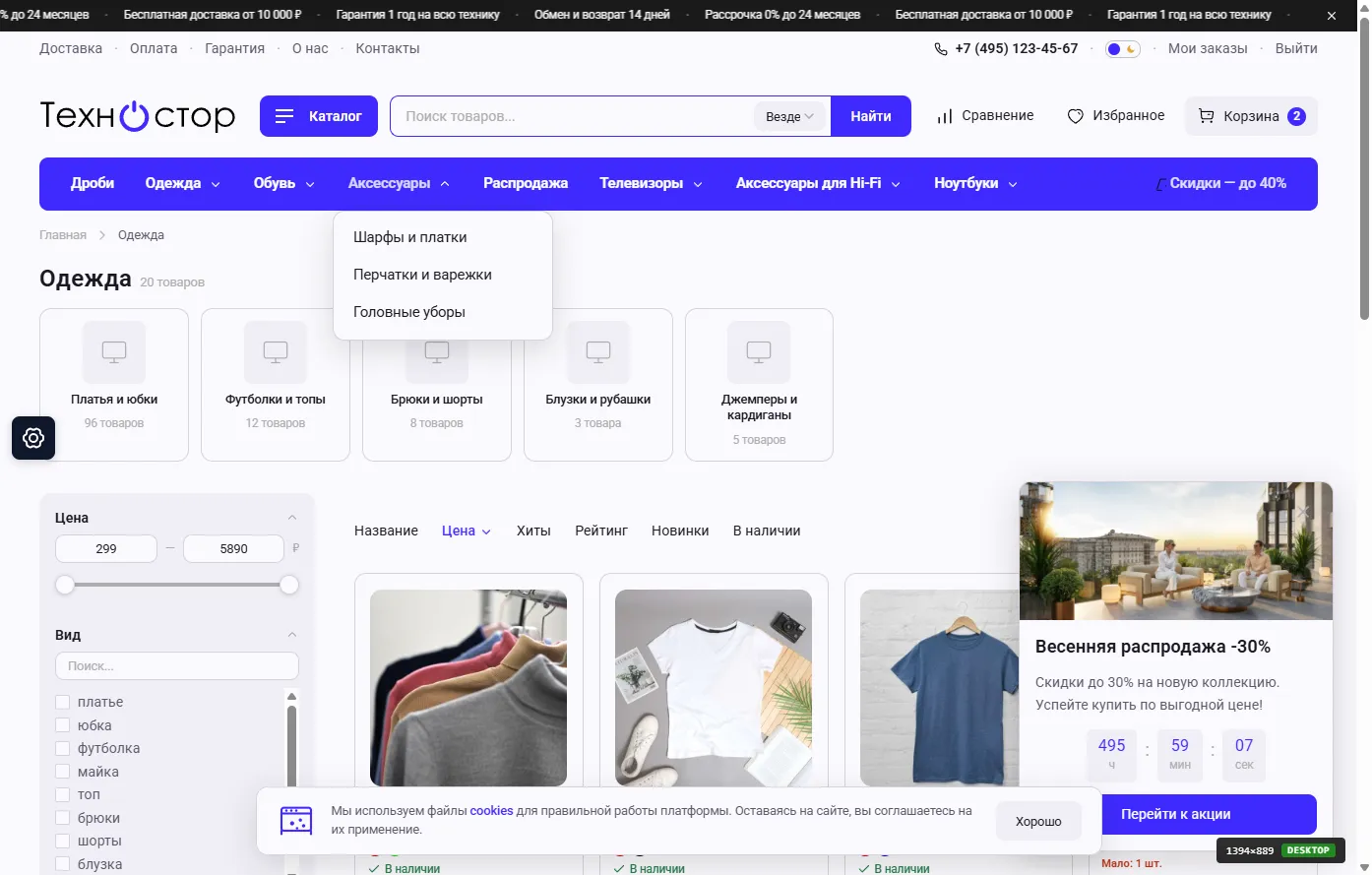Toggle the dark/light theme switch
The height and width of the screenshot is (875, 1372).
[1122, 49]
